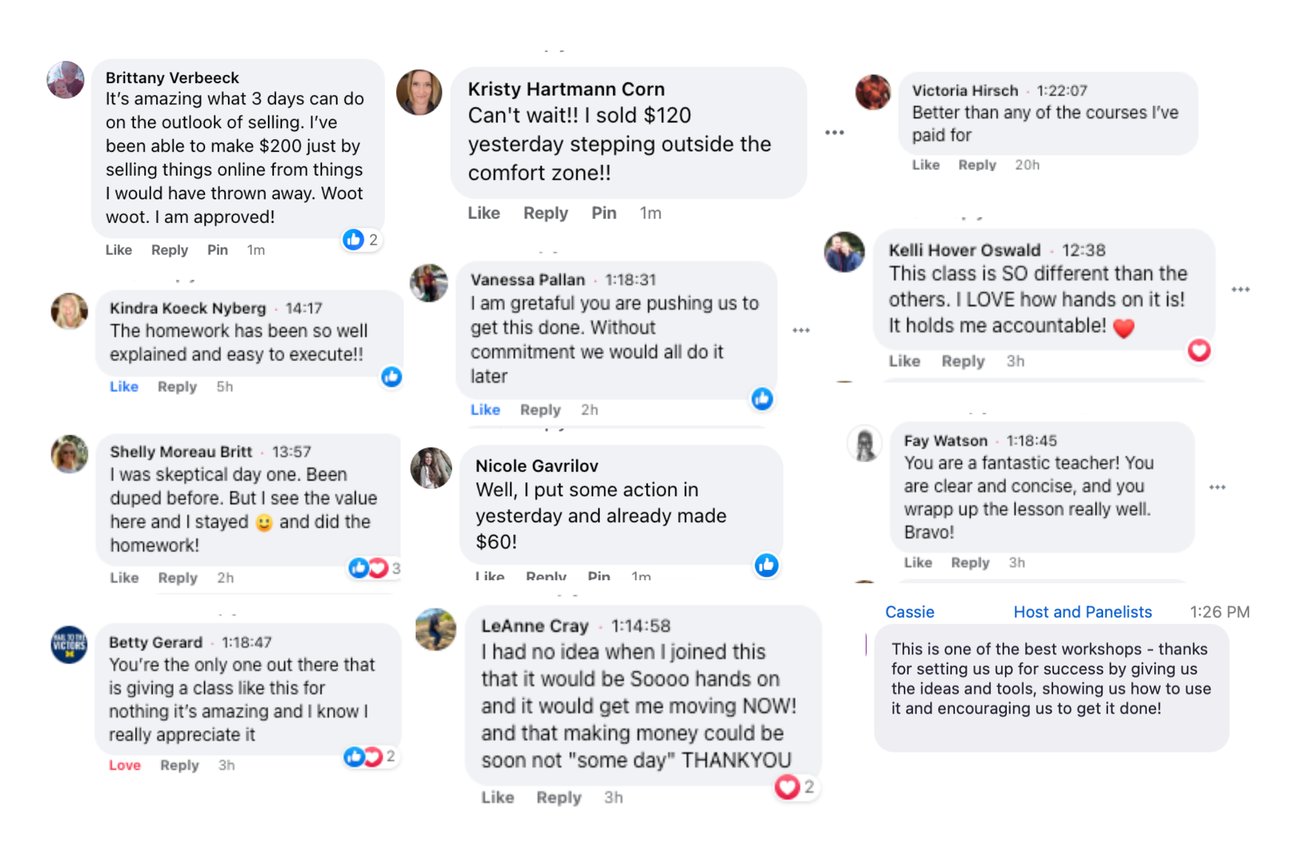Open Victoria Hirsch's profile photo
This screenshot has width=1300, height=862.
click(873, 92)
